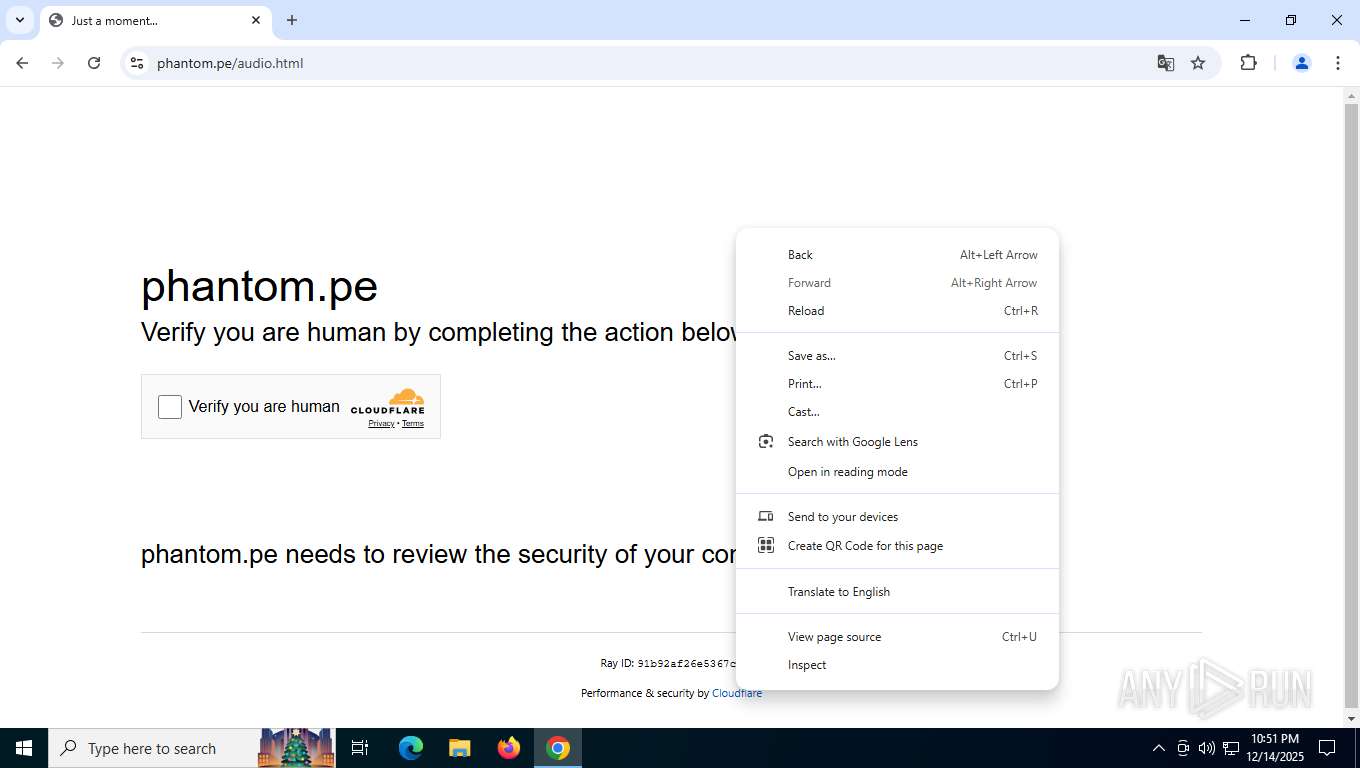The height and width of the screenshot is (768, 1360).
Task: Choose 'Send to your devices'
Action: [x=897, y=517]
